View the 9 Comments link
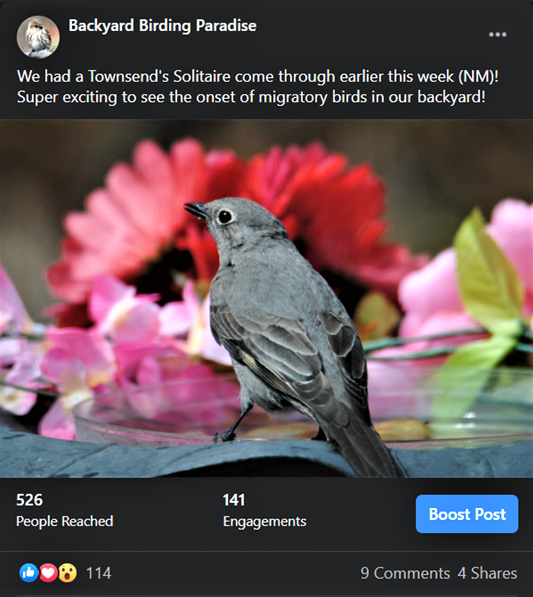 point(405,573)
